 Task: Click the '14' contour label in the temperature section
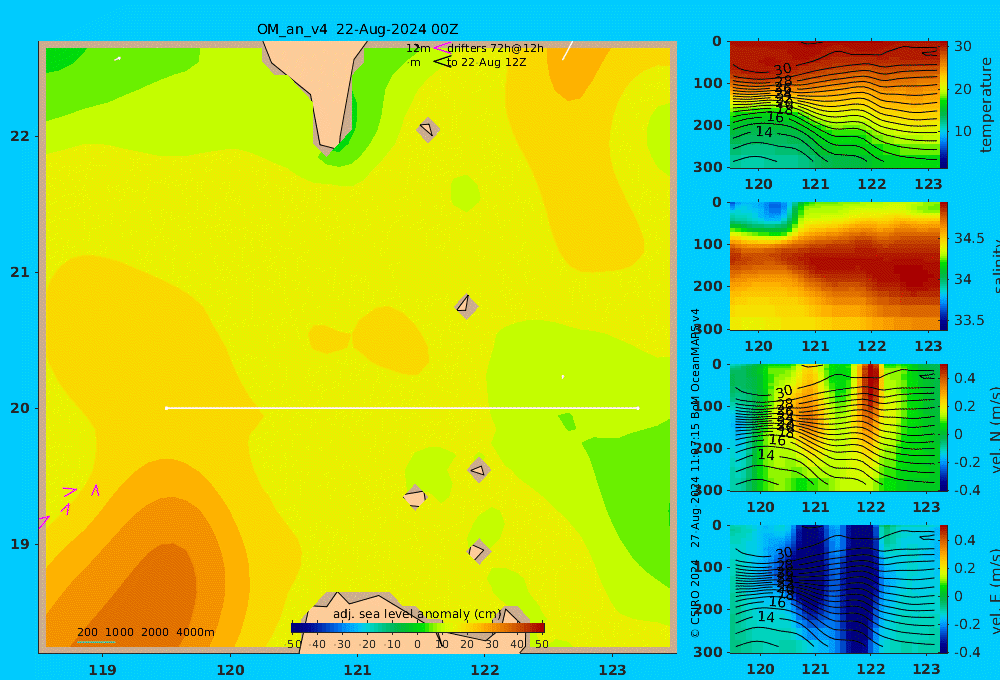click(x=764, y=132)
